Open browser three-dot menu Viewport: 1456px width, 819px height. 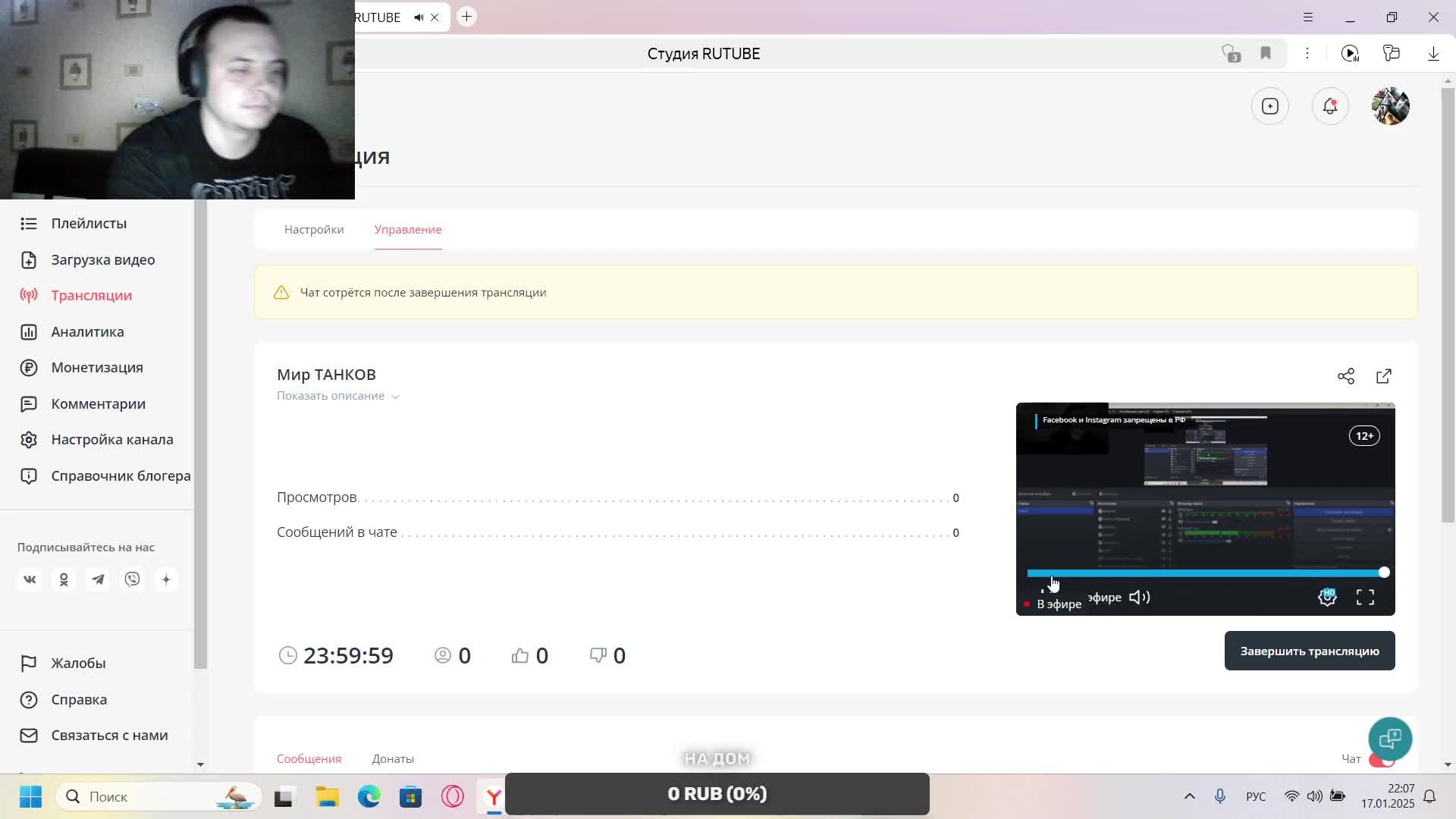pyautogui.click(x=1307, y=53)
